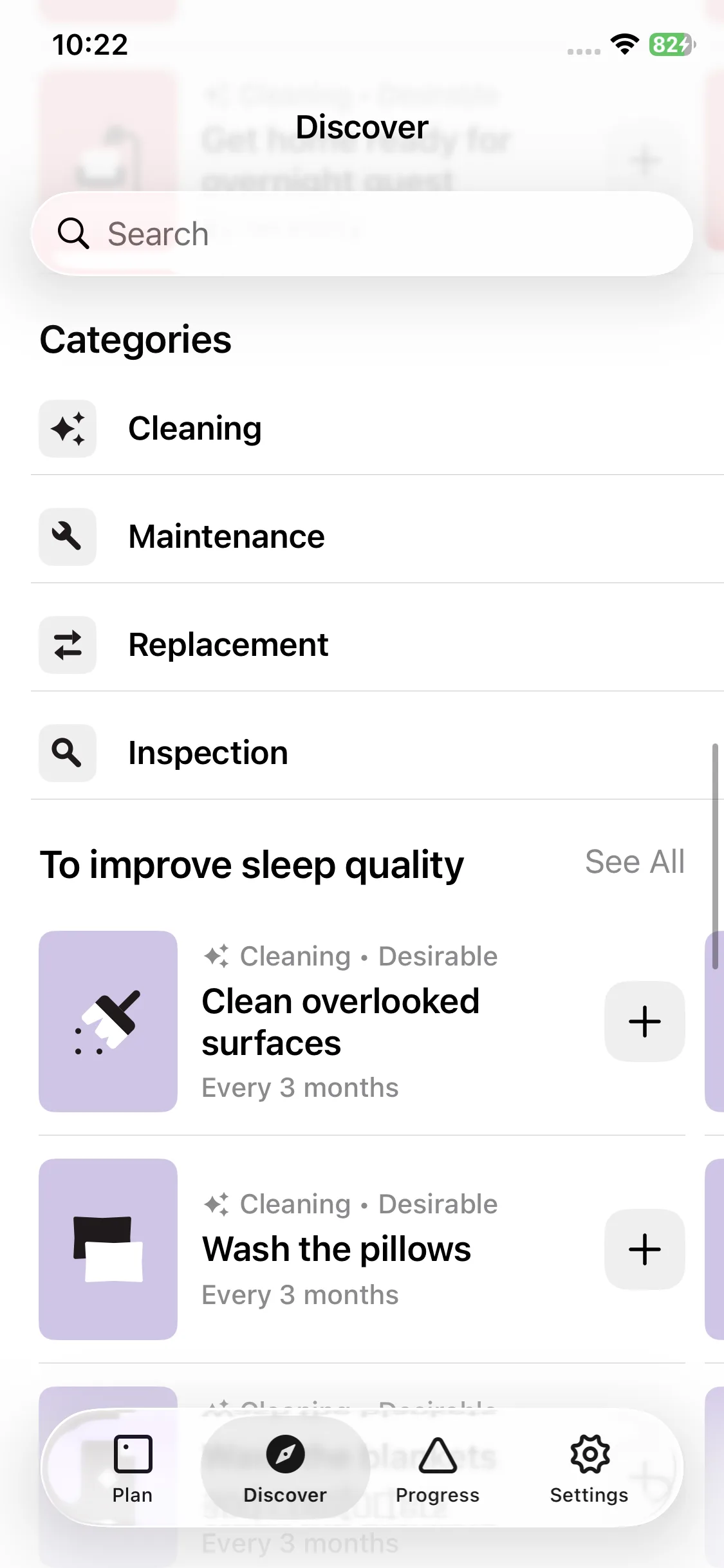The image size is (724, 1568).
Task: Open the Maintenance category
Action: [x=227, y=537]
